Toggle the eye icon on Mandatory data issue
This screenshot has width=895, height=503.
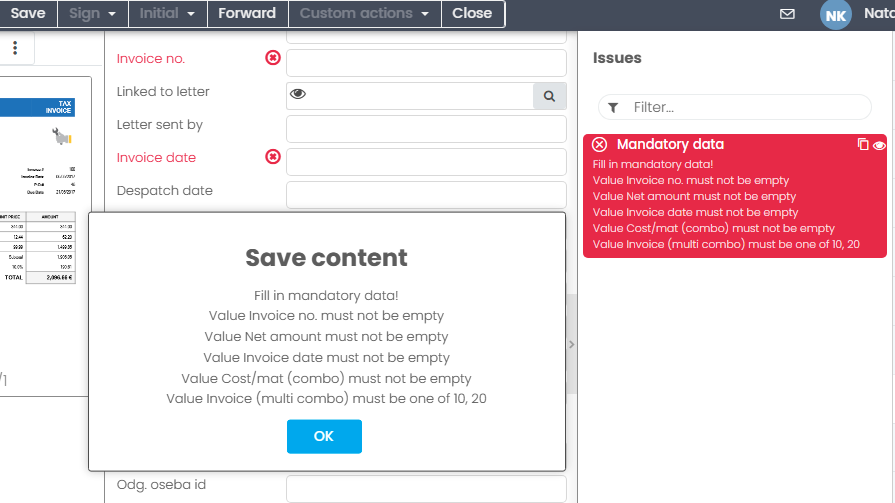(879, 145)
